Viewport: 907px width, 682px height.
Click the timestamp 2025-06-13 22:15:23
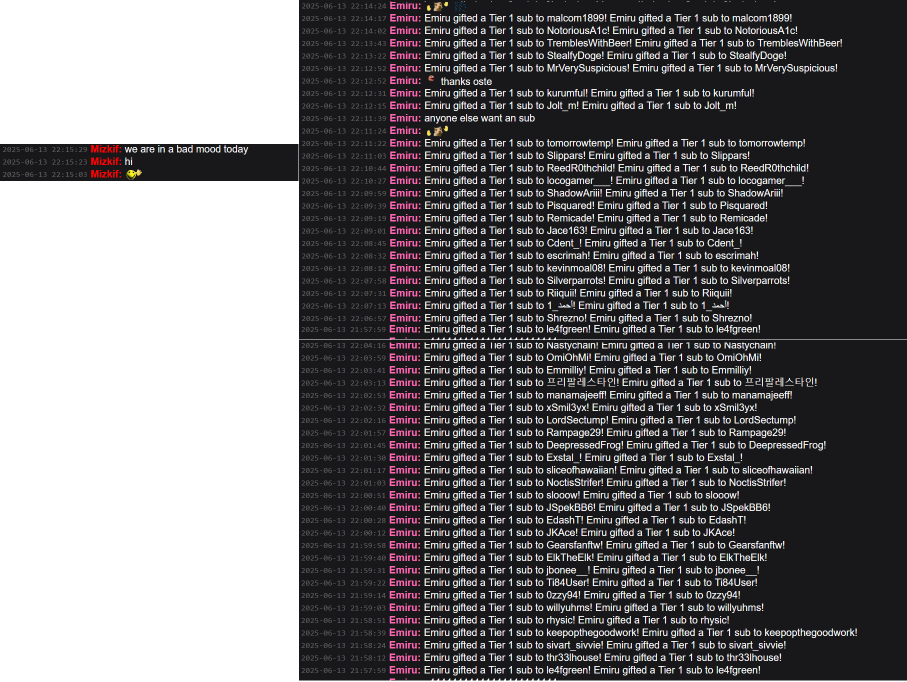45,162
